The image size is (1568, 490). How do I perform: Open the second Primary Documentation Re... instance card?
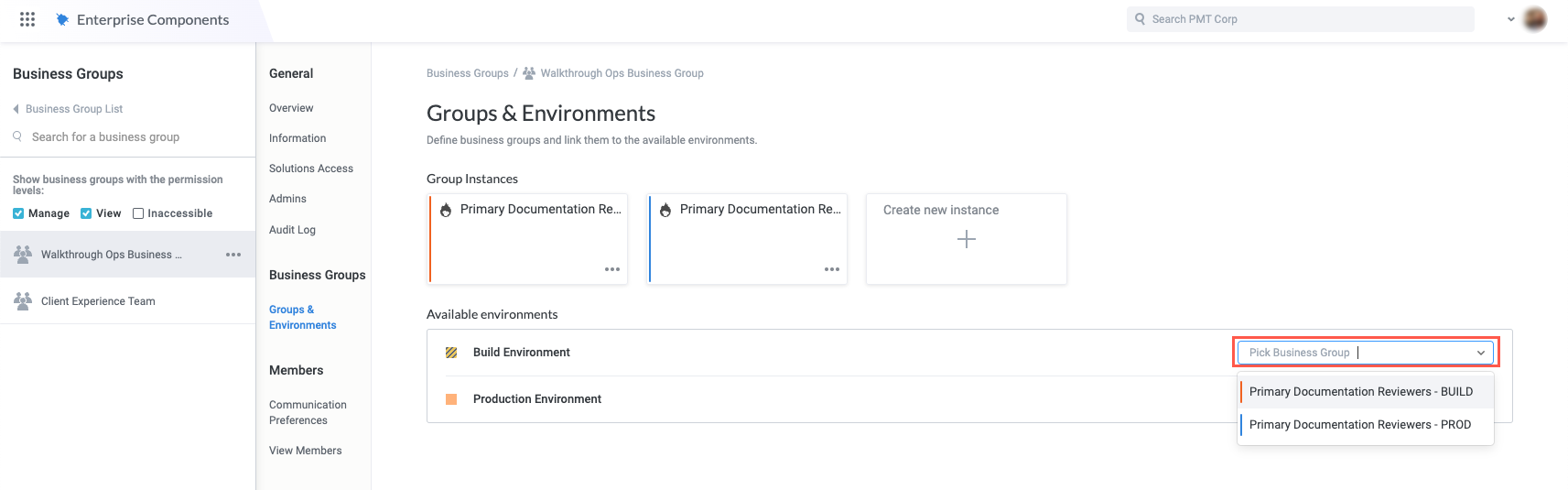748,238
